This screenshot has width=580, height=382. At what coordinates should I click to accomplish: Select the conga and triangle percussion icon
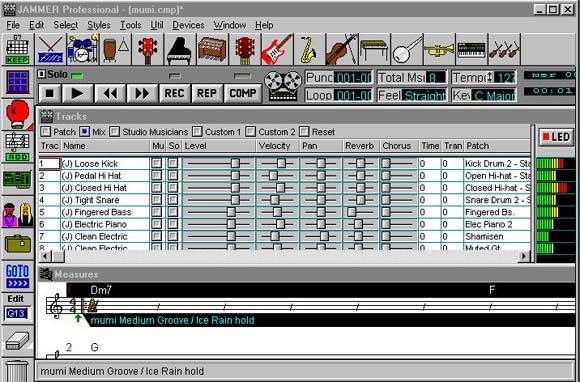[115, 49]
